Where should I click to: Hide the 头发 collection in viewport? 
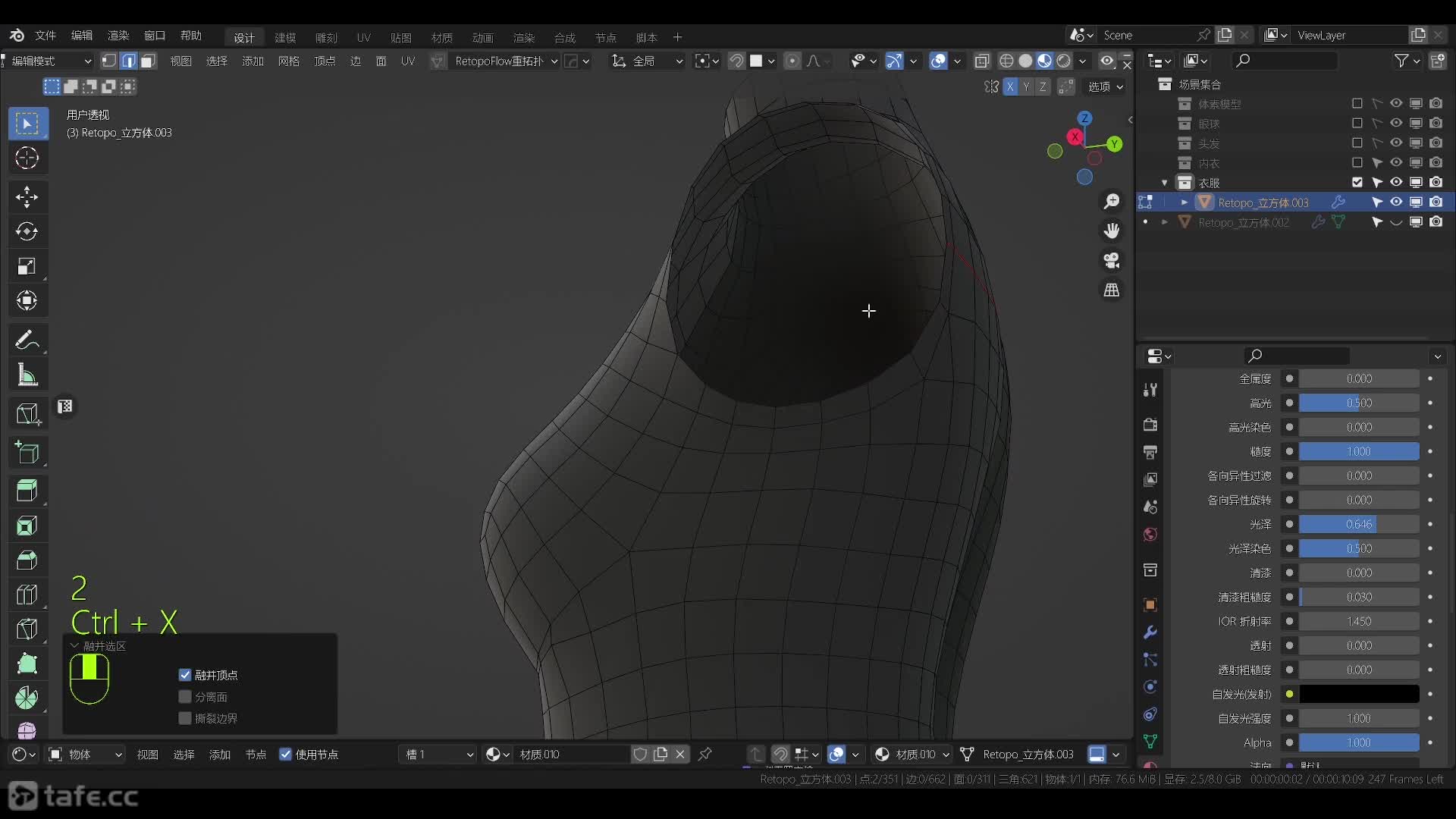click(x=1396, y=143)
